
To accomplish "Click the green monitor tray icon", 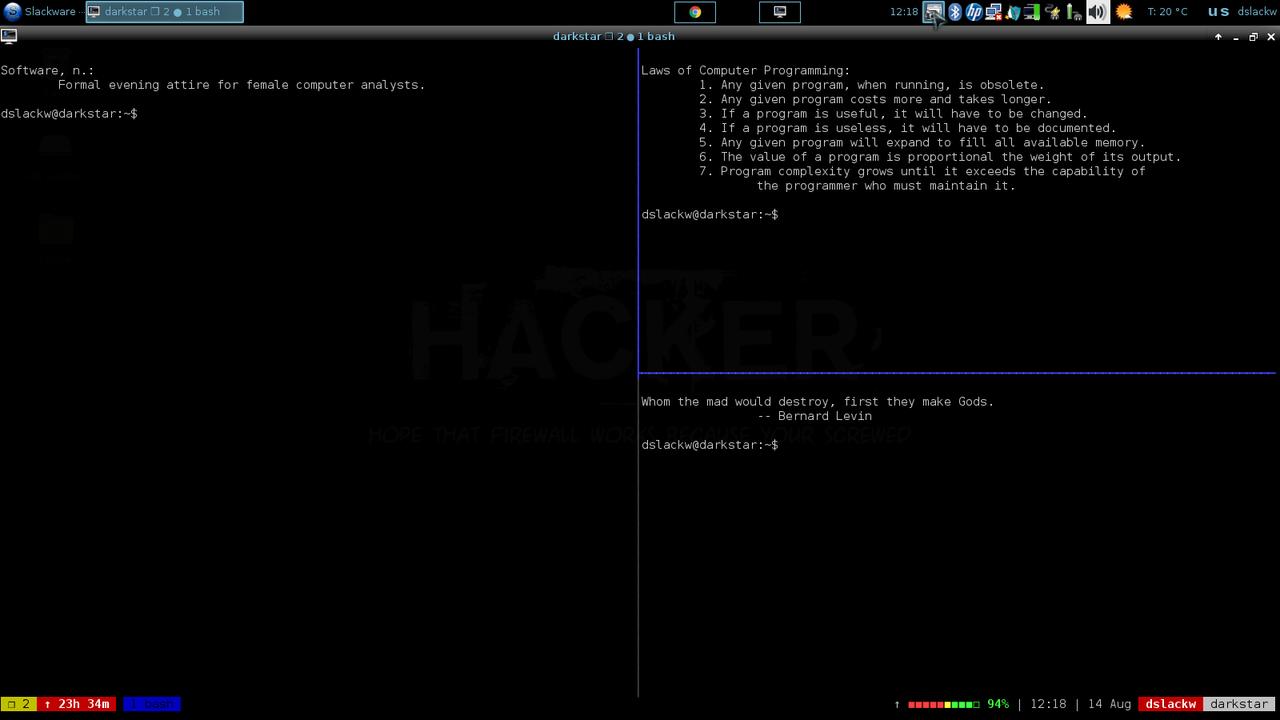I will coord(1032,12).
